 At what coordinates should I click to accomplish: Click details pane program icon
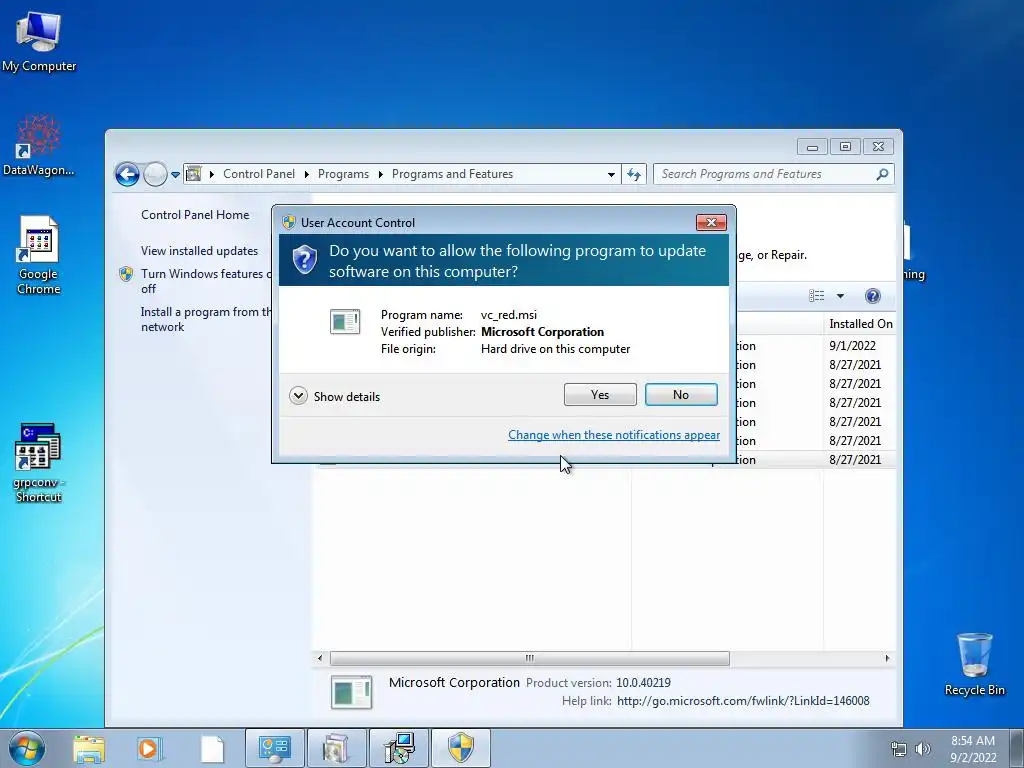pyautogui.click(x=351, y=692)
